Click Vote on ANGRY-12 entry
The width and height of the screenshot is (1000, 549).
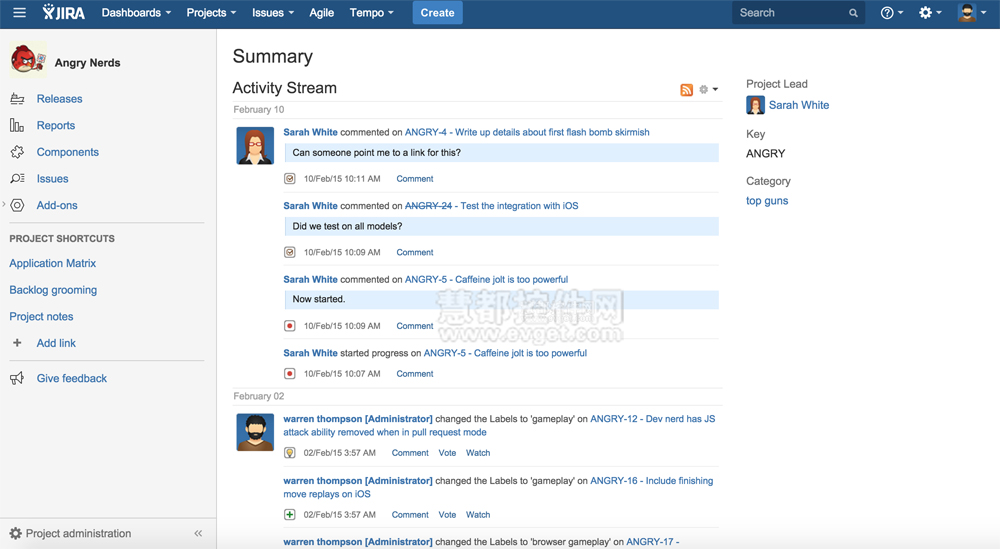point(447,453)
